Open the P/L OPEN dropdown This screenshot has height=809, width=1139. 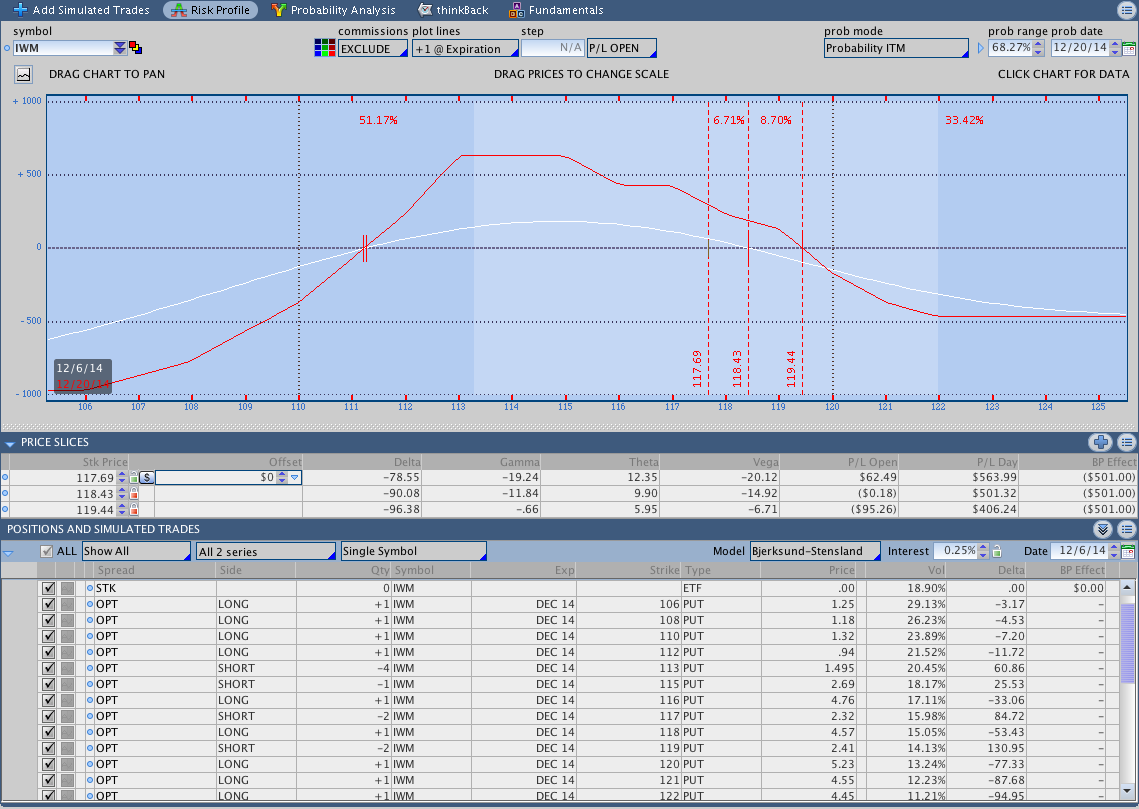point(621,48)
